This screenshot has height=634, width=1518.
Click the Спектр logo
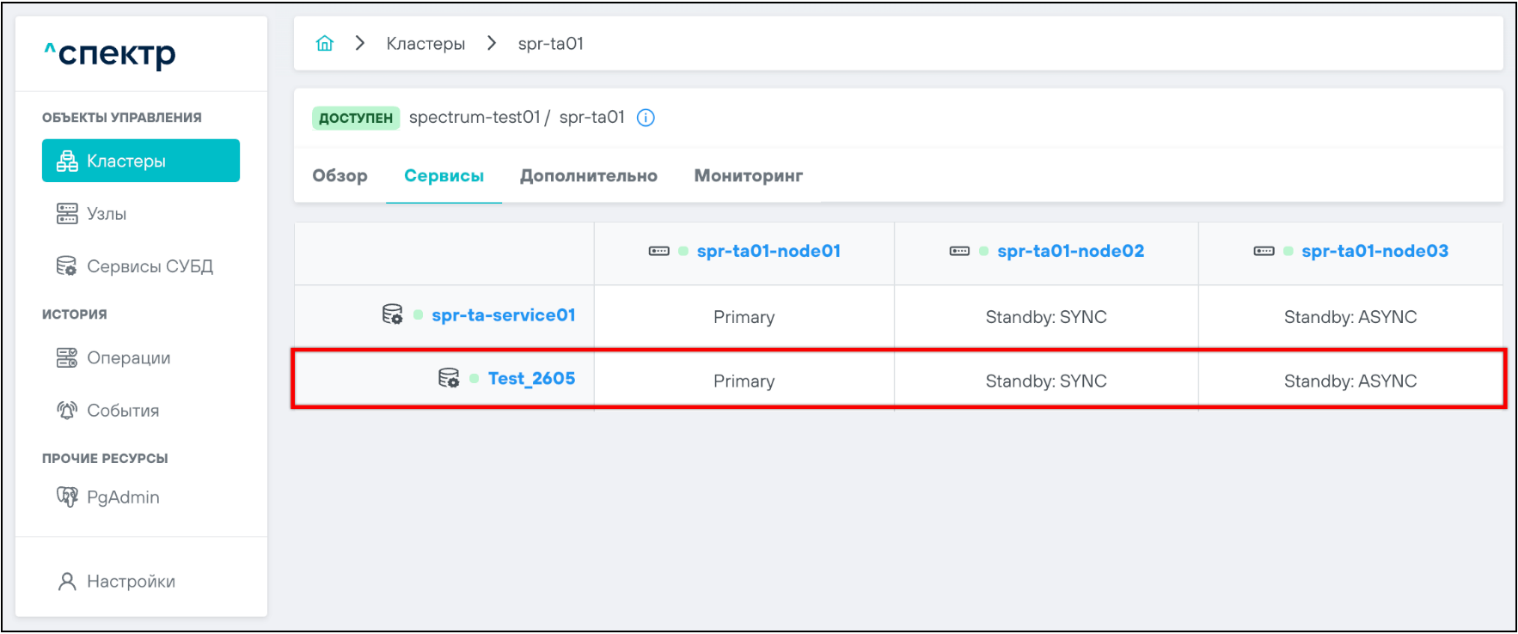pyautogui.click(x=110, y=54)
